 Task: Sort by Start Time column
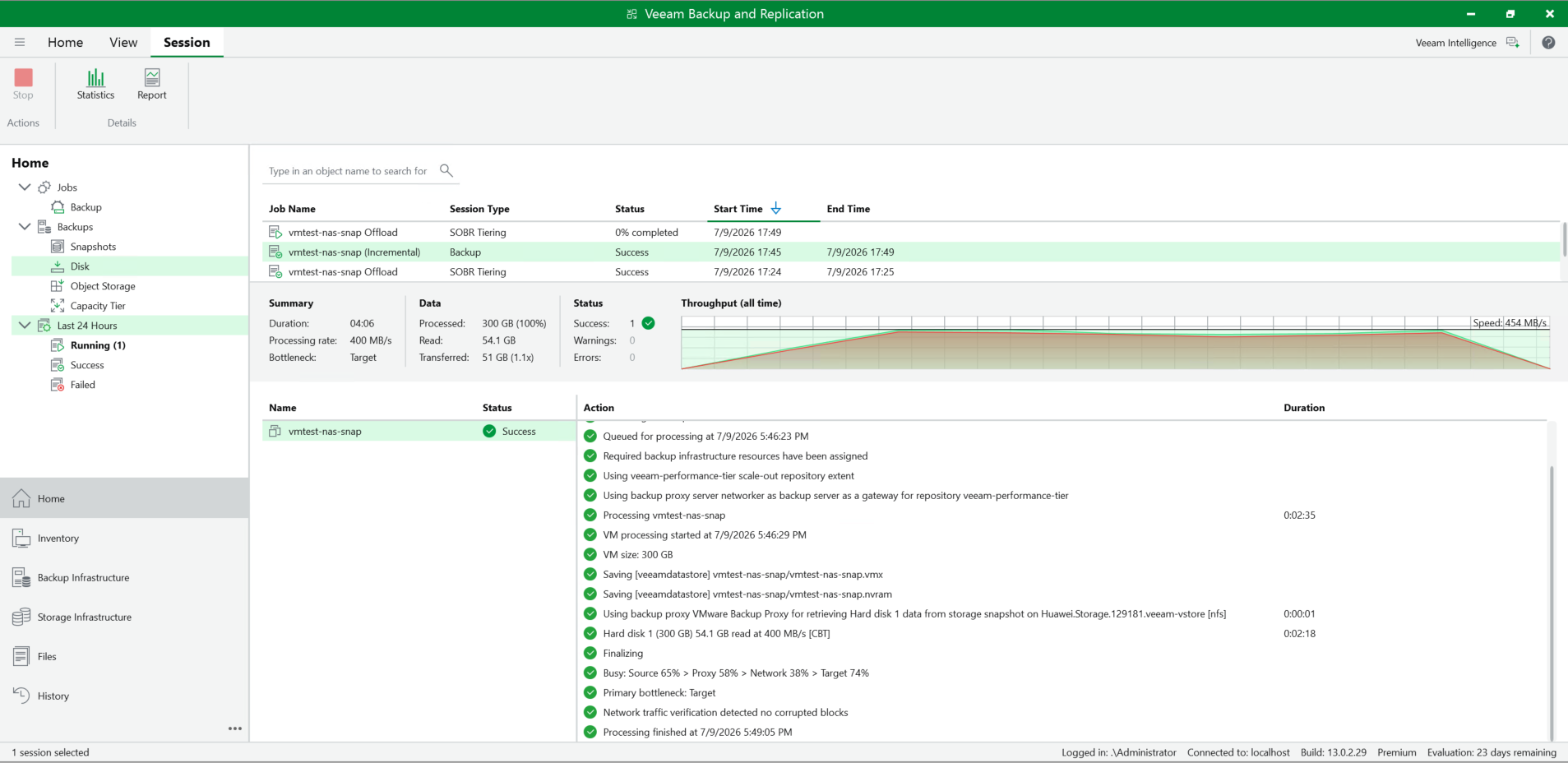(x=738, y=209)
